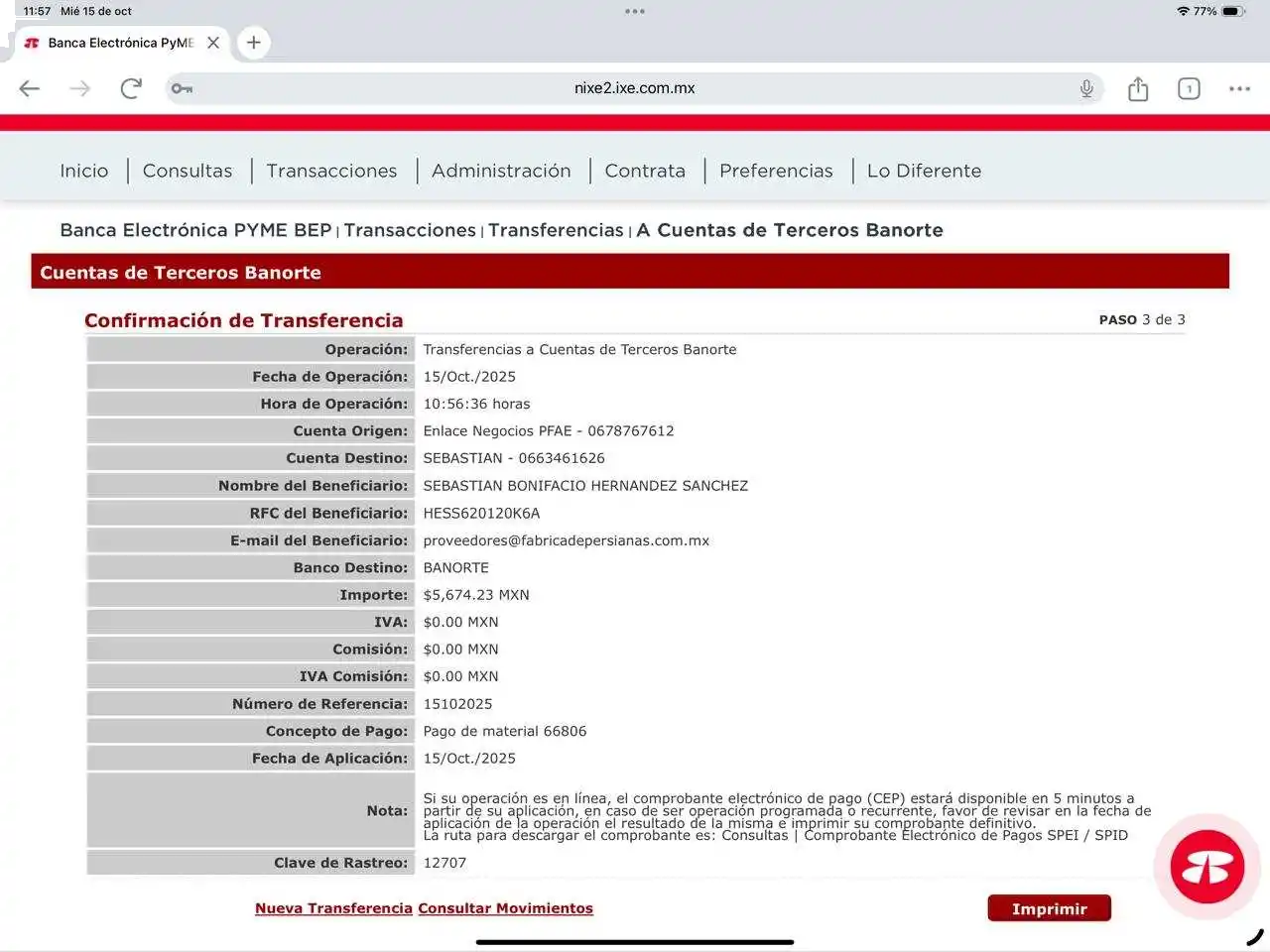Open the Inicio menu

coord(84,171)
